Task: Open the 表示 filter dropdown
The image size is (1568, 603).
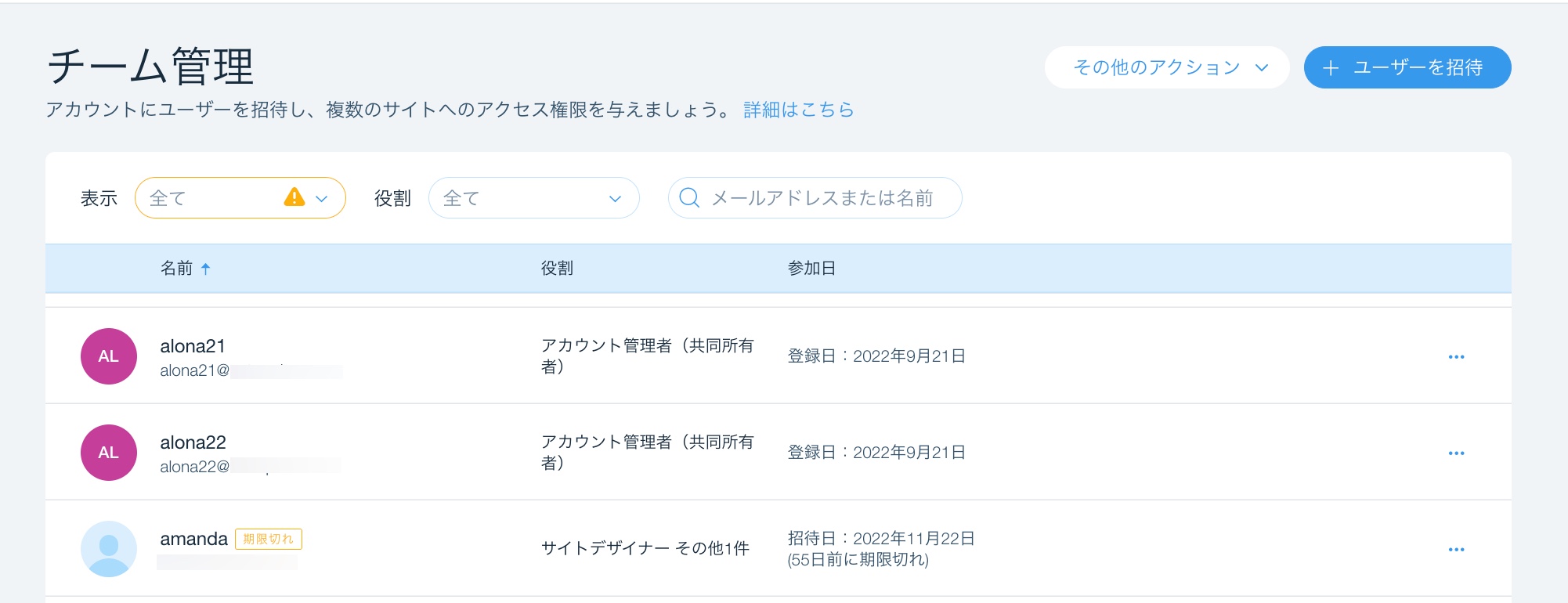Action: (240, 197)
